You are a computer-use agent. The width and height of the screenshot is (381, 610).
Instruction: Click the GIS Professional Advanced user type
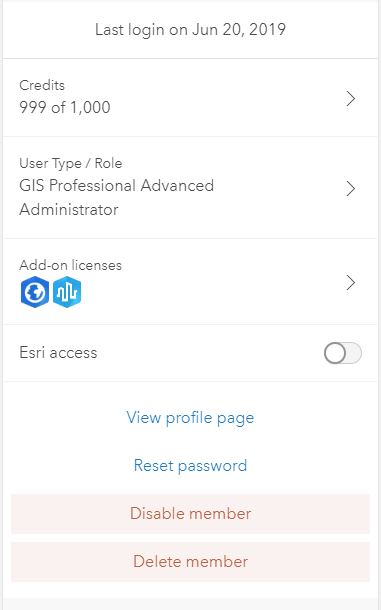[117, 186]
